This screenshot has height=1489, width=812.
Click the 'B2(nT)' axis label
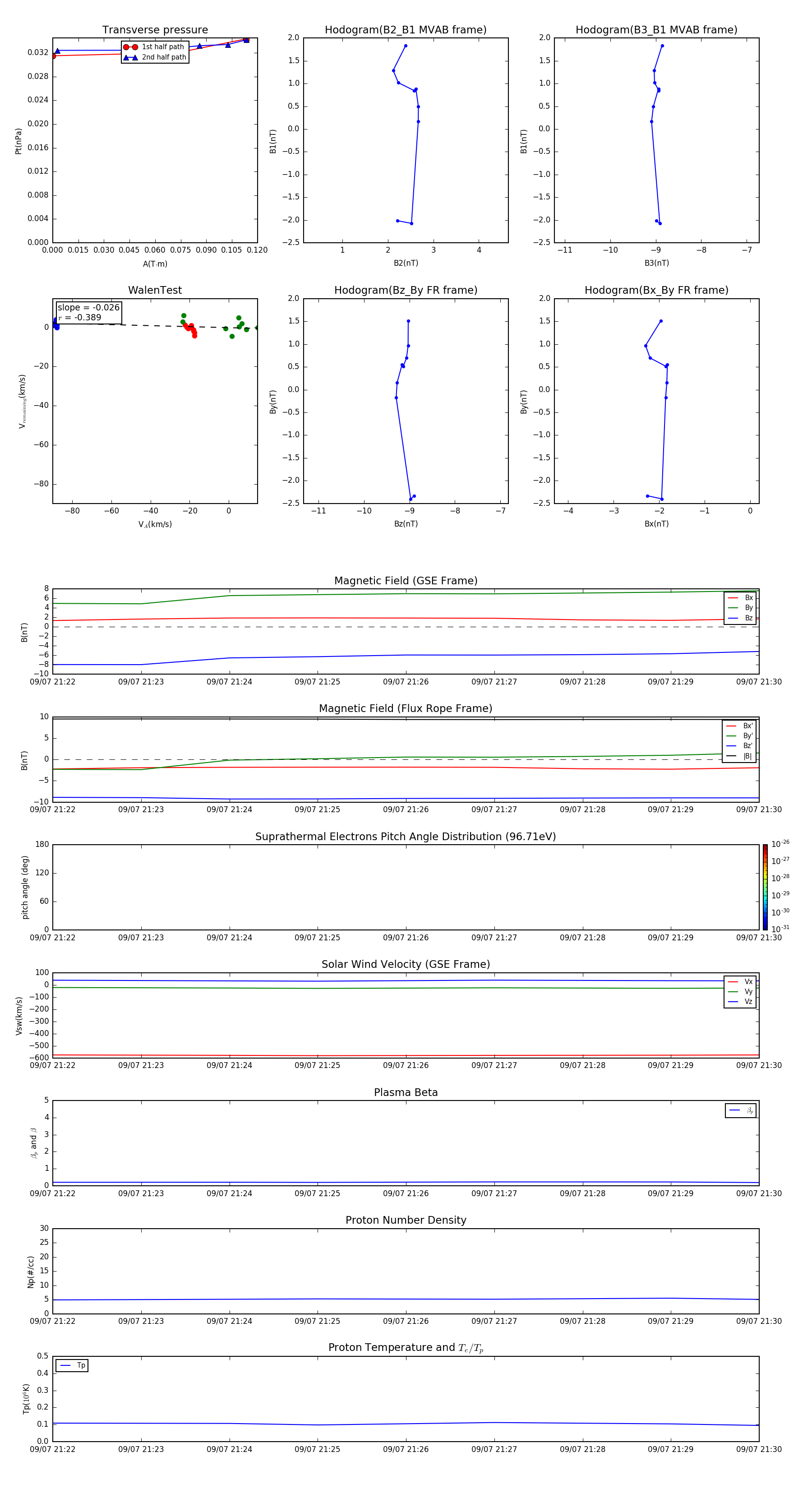(406, 263)
